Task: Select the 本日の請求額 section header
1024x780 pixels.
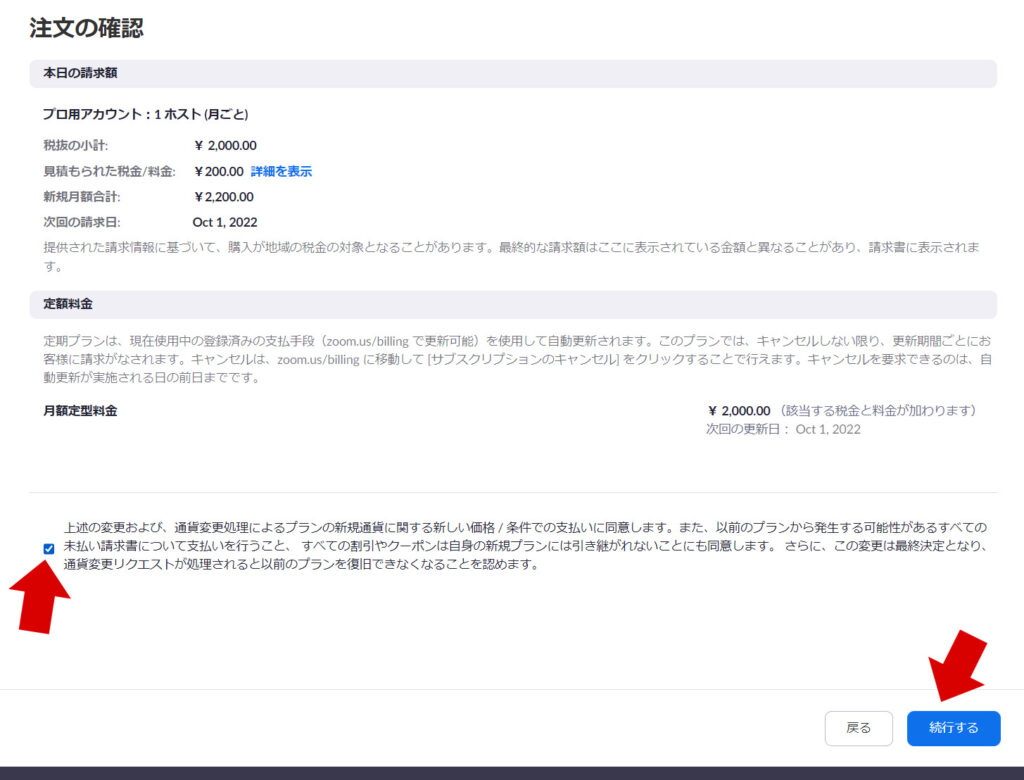Action: [81, 73]
